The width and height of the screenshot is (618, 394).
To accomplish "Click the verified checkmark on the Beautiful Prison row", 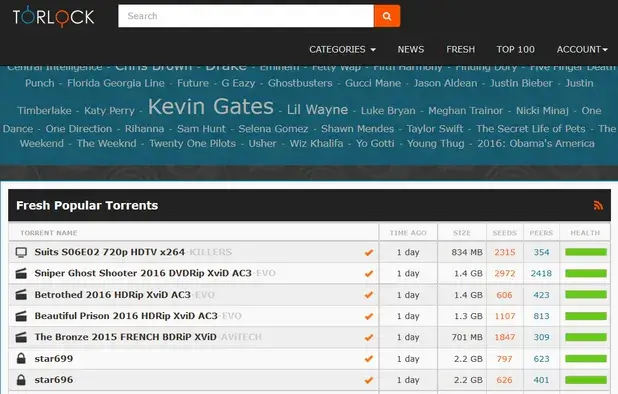I will (x=369, y=316).
